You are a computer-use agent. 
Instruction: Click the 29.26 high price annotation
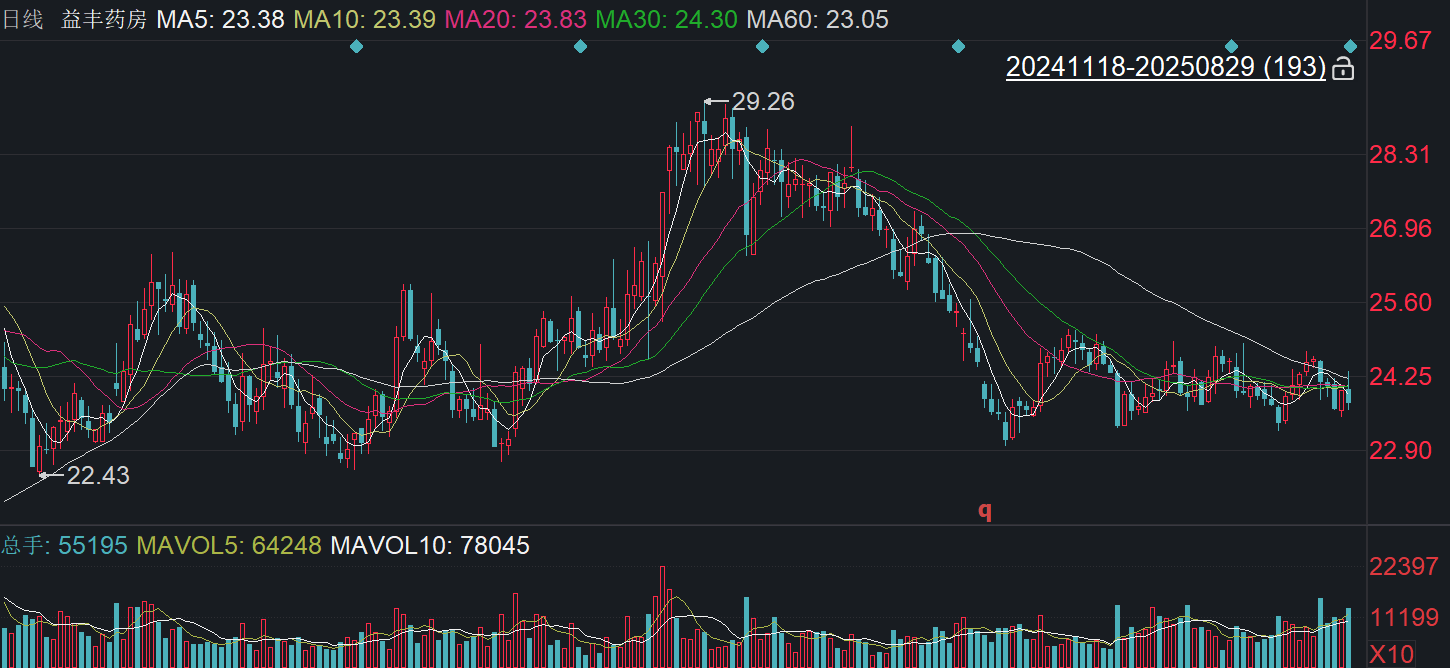(x=762, y=101)
